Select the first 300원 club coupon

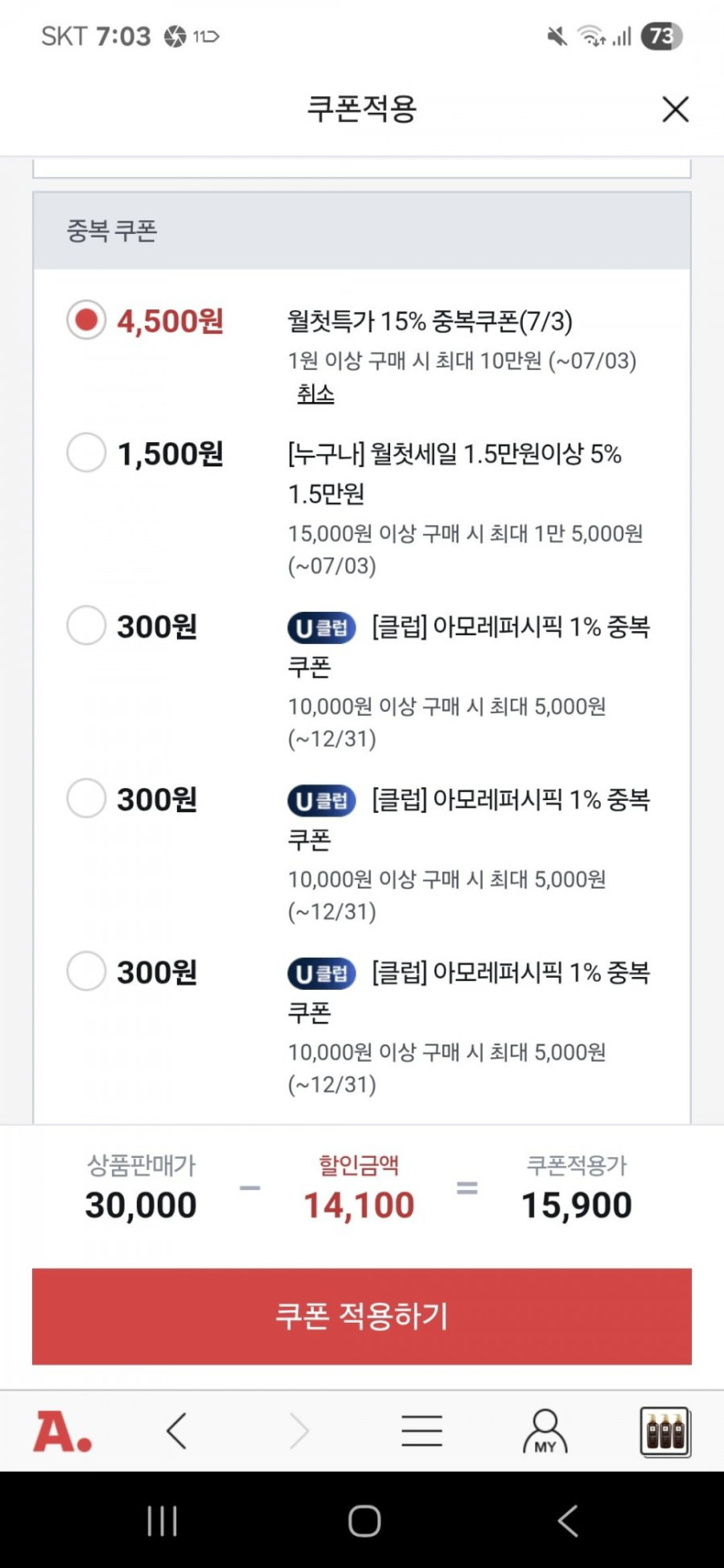coord(87,626)
